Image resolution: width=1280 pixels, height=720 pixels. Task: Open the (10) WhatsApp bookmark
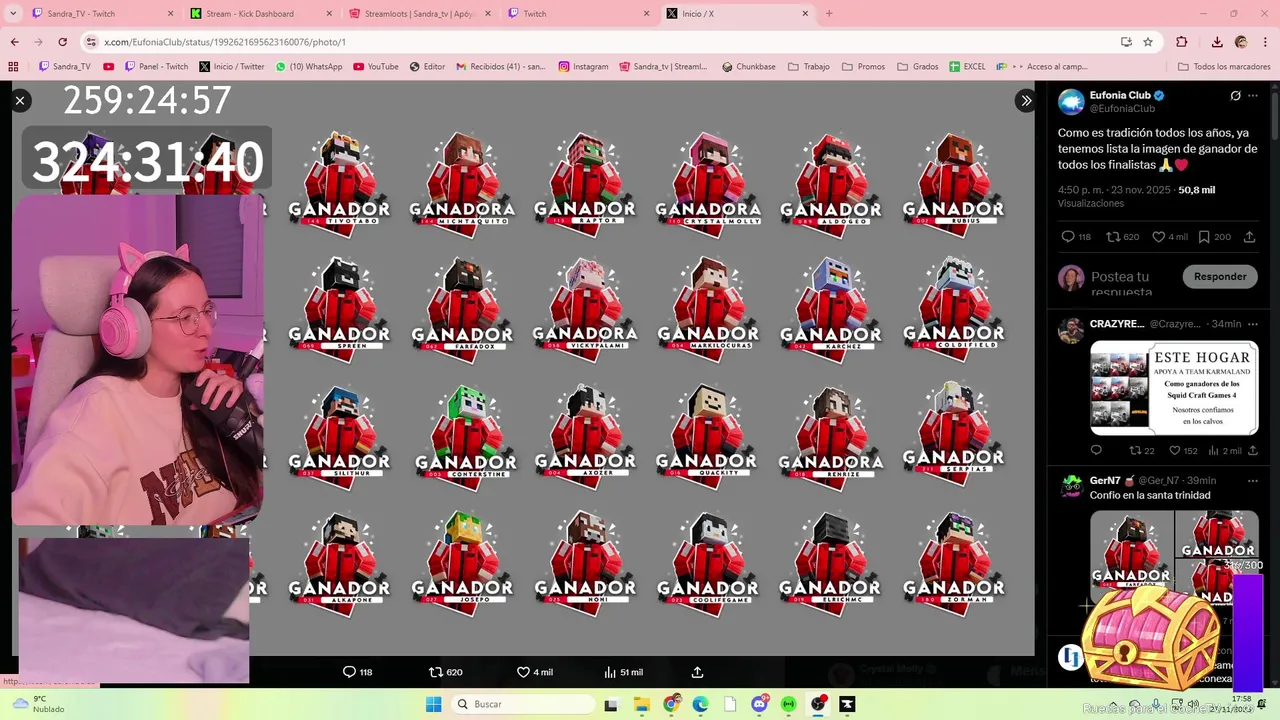point(309,66)
